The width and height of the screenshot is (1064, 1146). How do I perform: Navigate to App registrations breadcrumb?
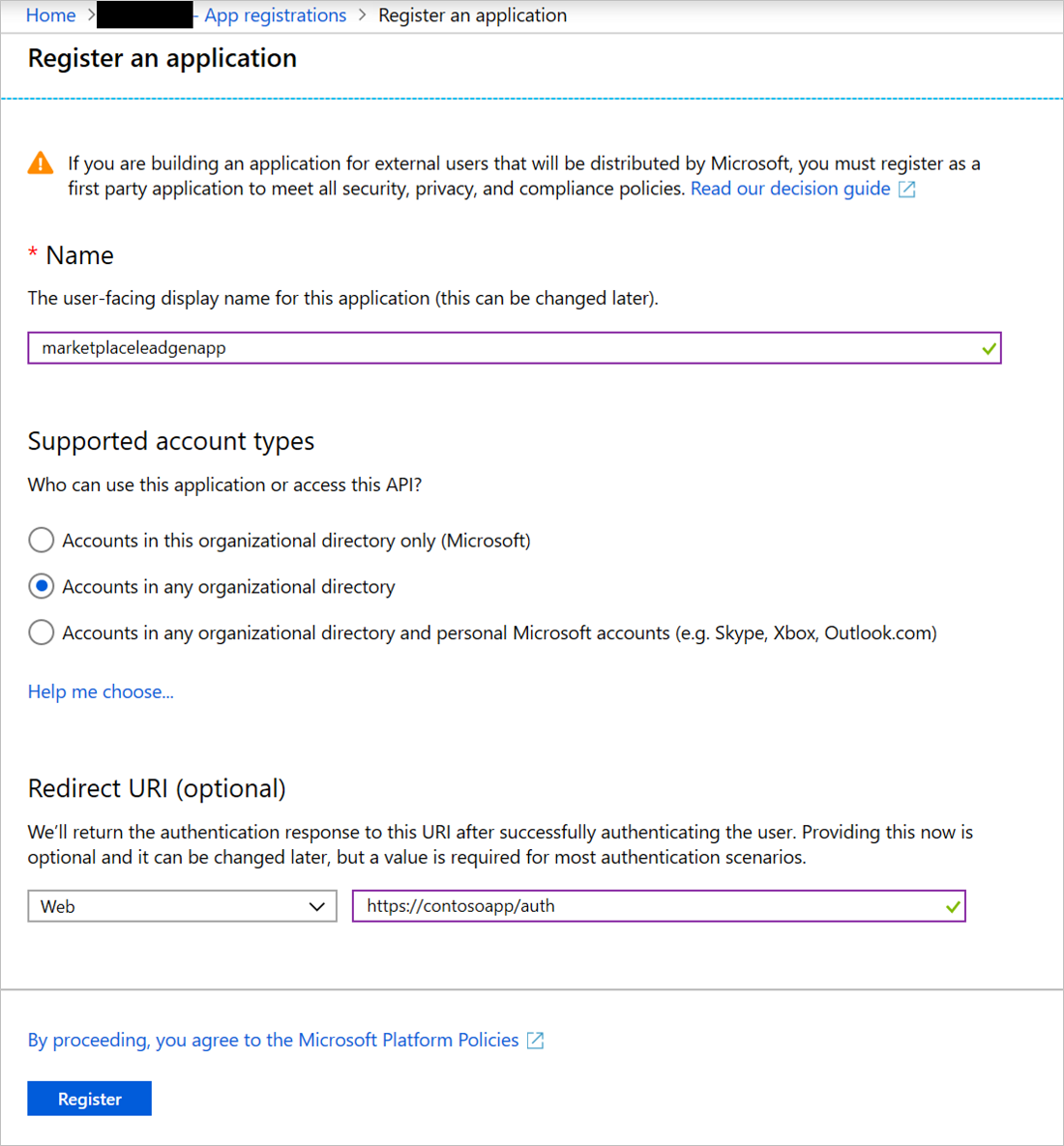tap(275, 15)
